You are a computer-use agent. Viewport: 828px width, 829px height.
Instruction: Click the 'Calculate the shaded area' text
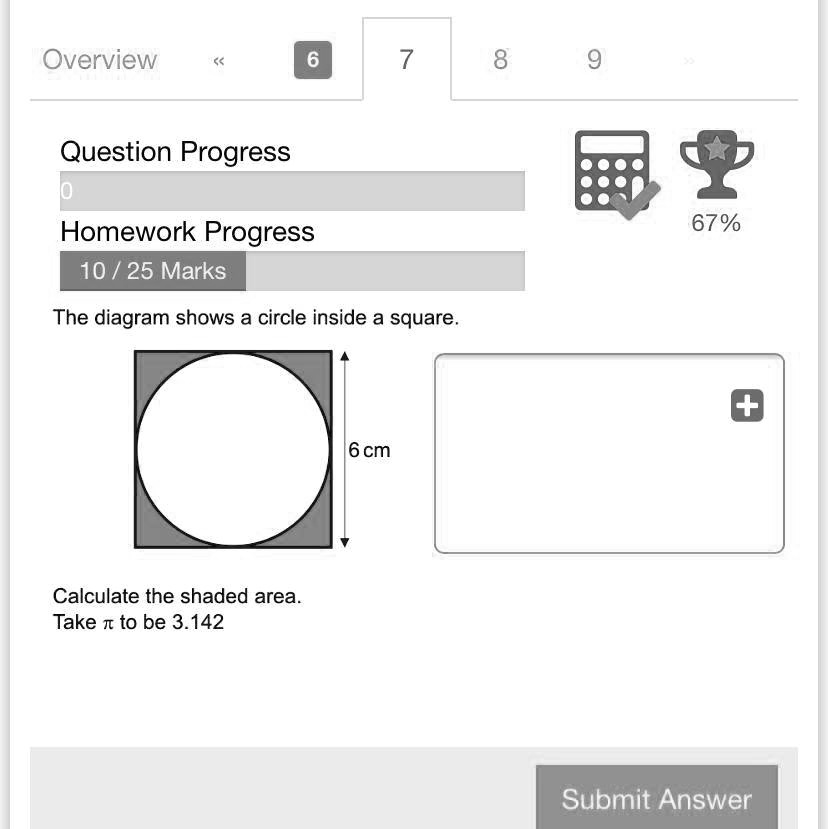[177, 596]
